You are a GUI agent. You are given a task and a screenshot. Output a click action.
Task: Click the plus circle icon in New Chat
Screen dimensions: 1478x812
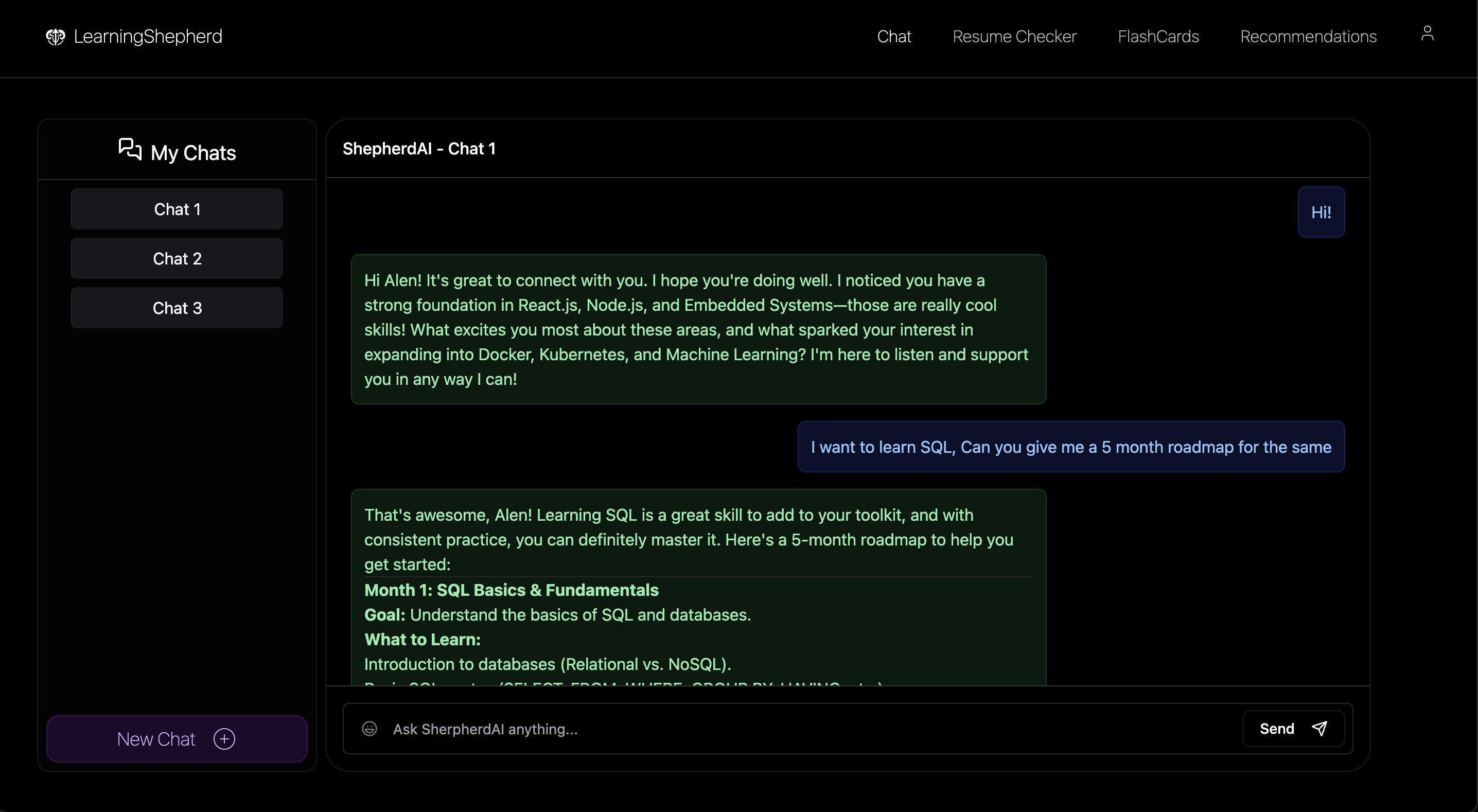pyautogui.click(x=224, y=738)
